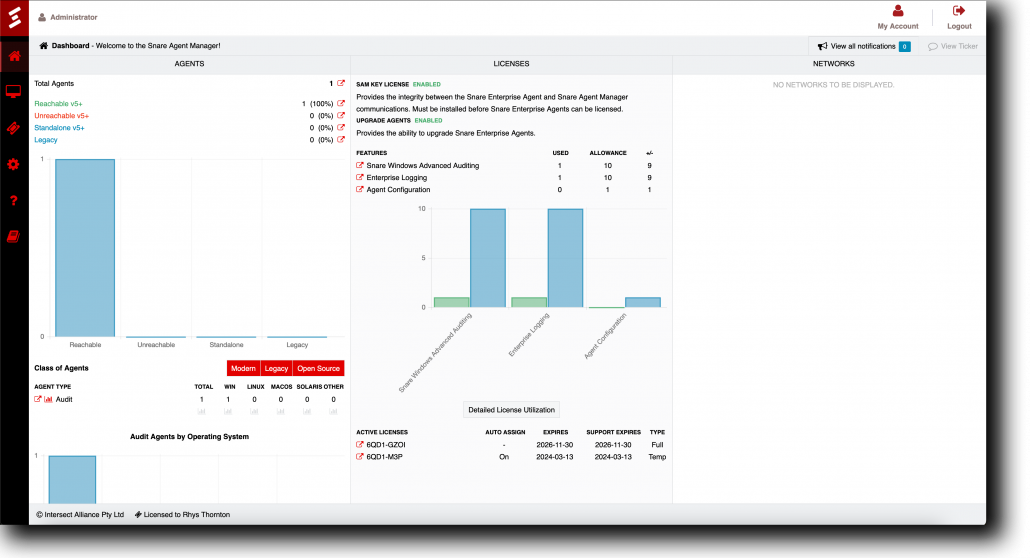The height and width of the screenshot is (558, 1030).
Task: Open link icon for Agent Configuration feature
Action: click(360, 189)
